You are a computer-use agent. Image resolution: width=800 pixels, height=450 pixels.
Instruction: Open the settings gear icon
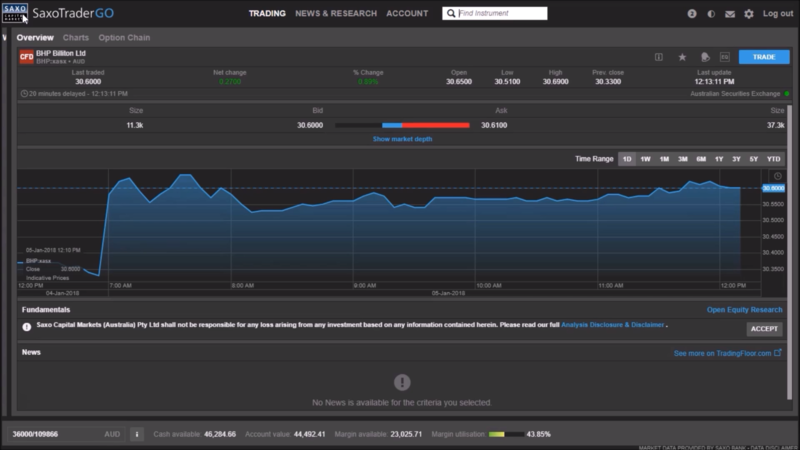[748, 14]
